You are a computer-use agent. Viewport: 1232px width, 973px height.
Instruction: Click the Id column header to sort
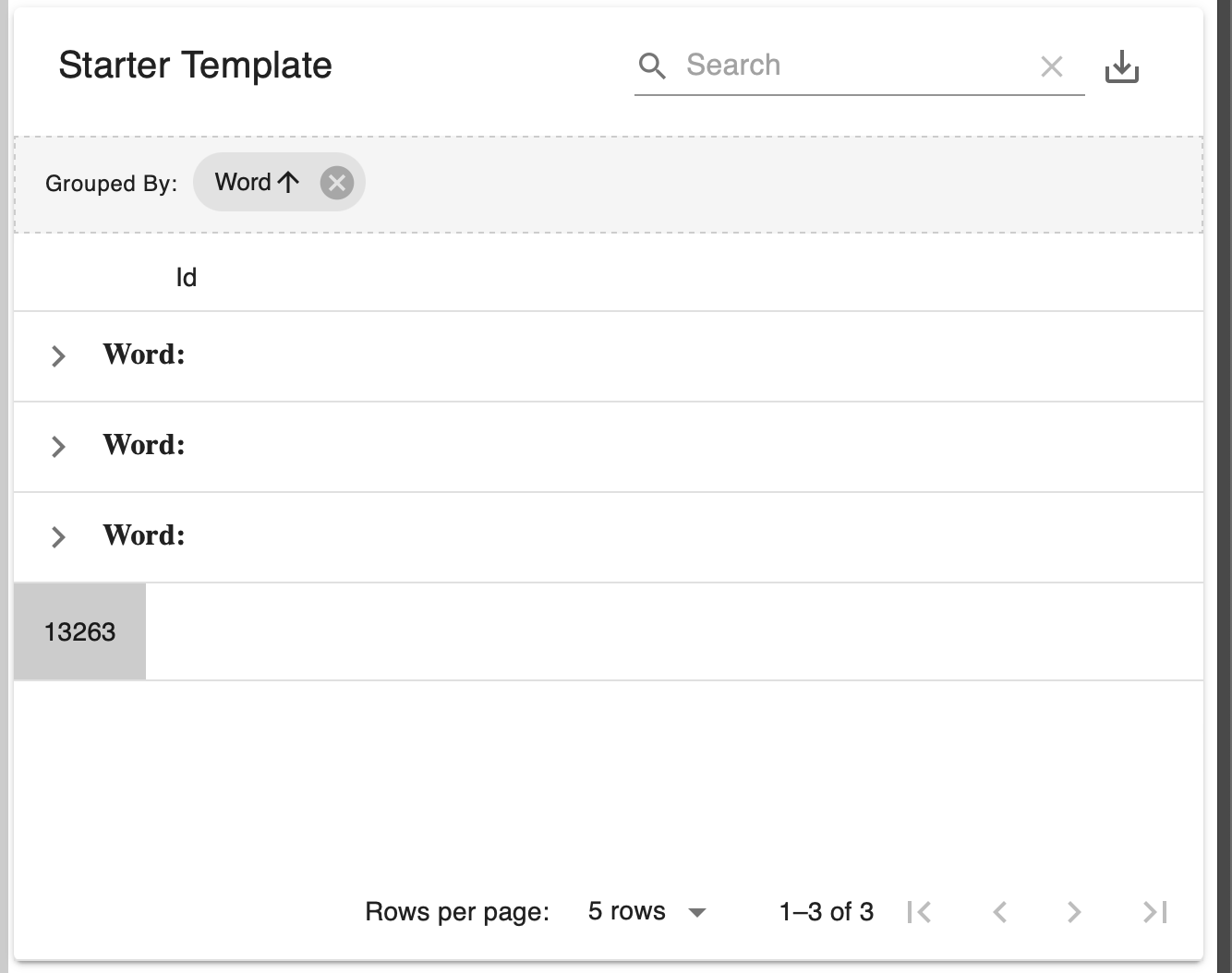tap(185, 277)
